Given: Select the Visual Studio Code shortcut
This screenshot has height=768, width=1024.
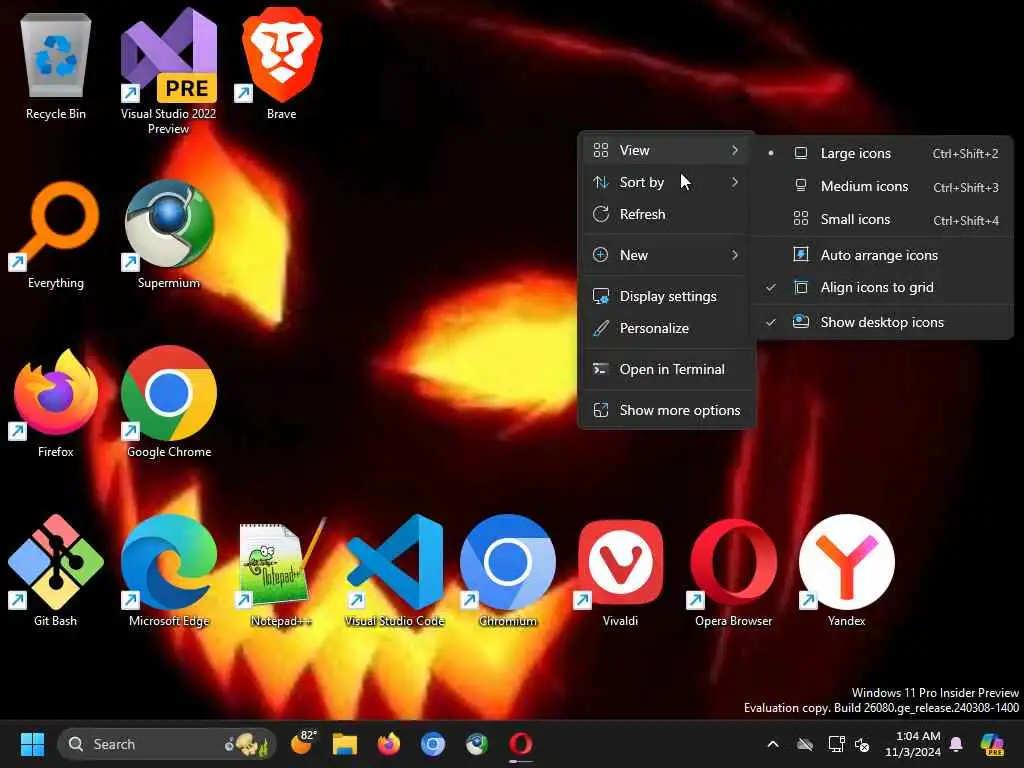Looking at the screenshot, I should [394, 571].
